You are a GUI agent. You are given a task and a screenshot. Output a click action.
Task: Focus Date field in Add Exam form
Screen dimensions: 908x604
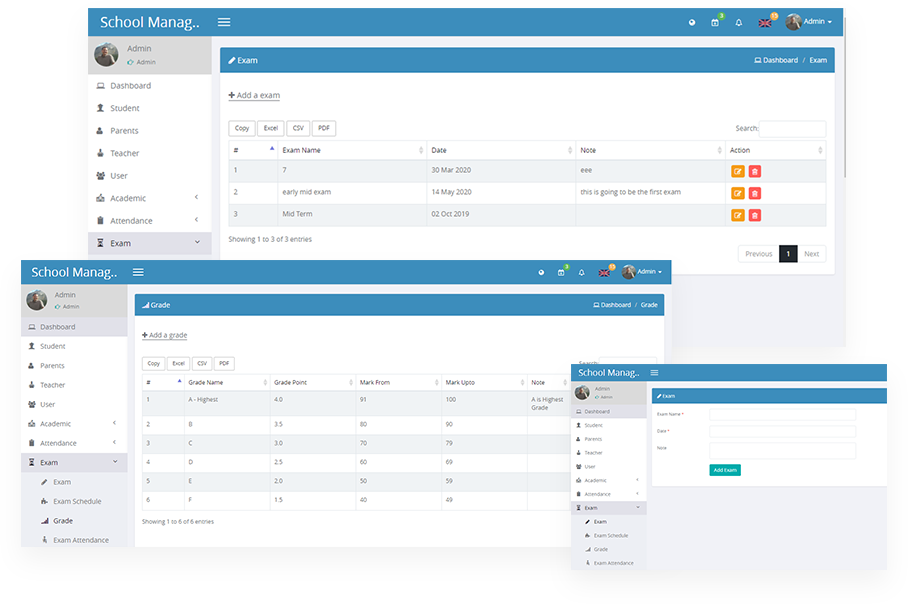[x=782, y=431]
